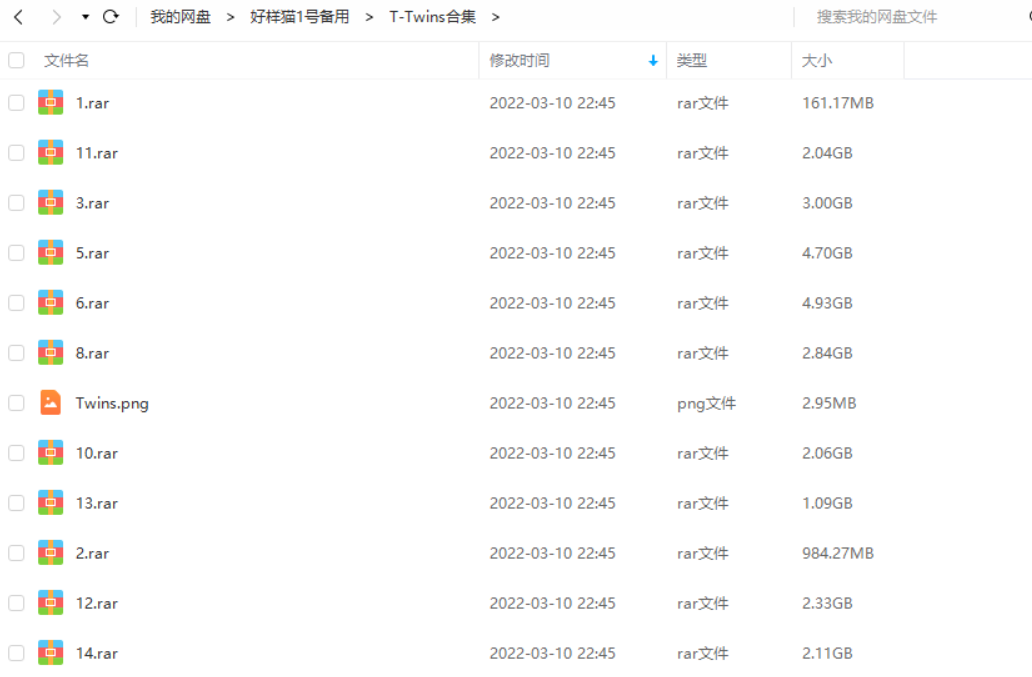Sort files by 类型 column header
The image size is (1032, 677).
point(691,61)
